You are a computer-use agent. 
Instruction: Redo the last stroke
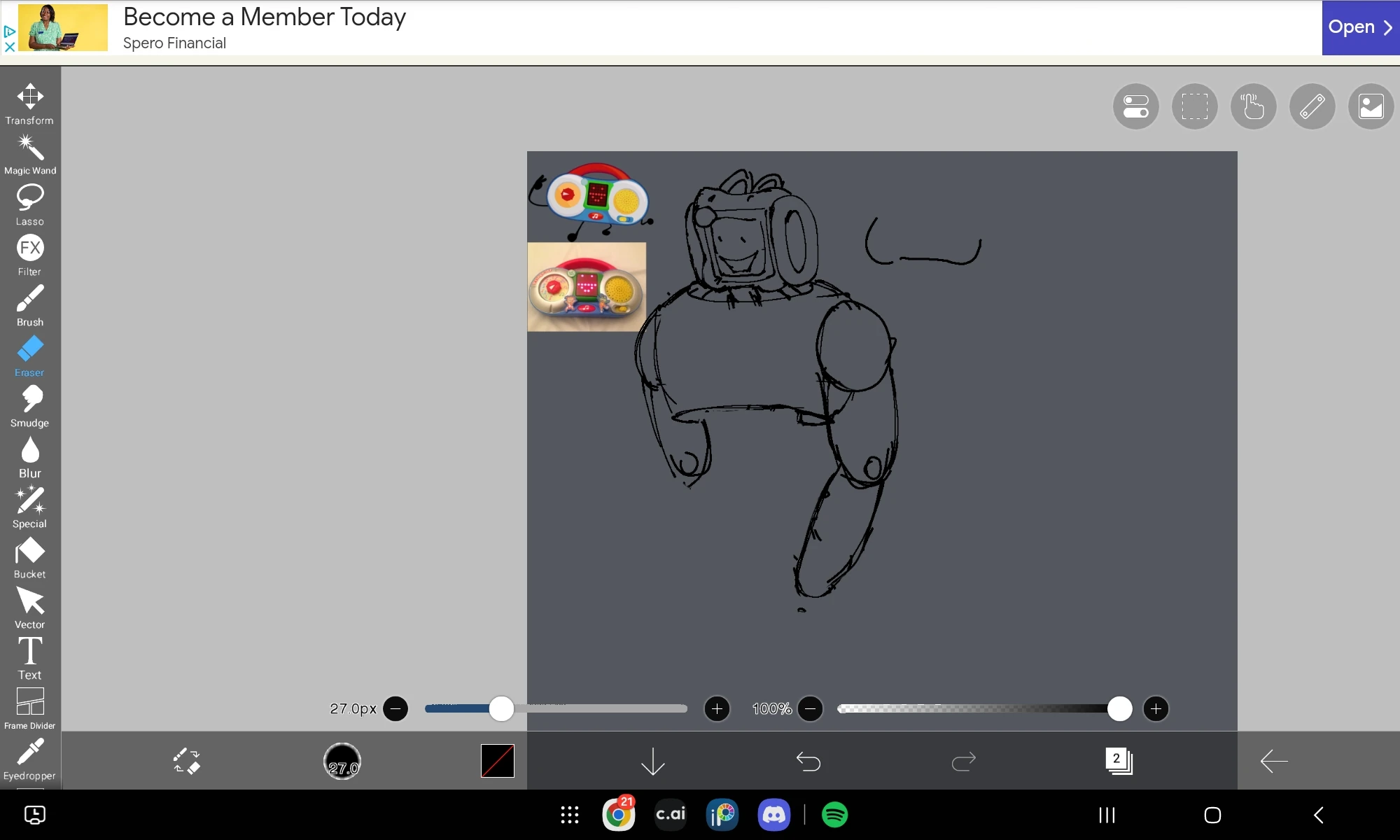coord(963,761)
